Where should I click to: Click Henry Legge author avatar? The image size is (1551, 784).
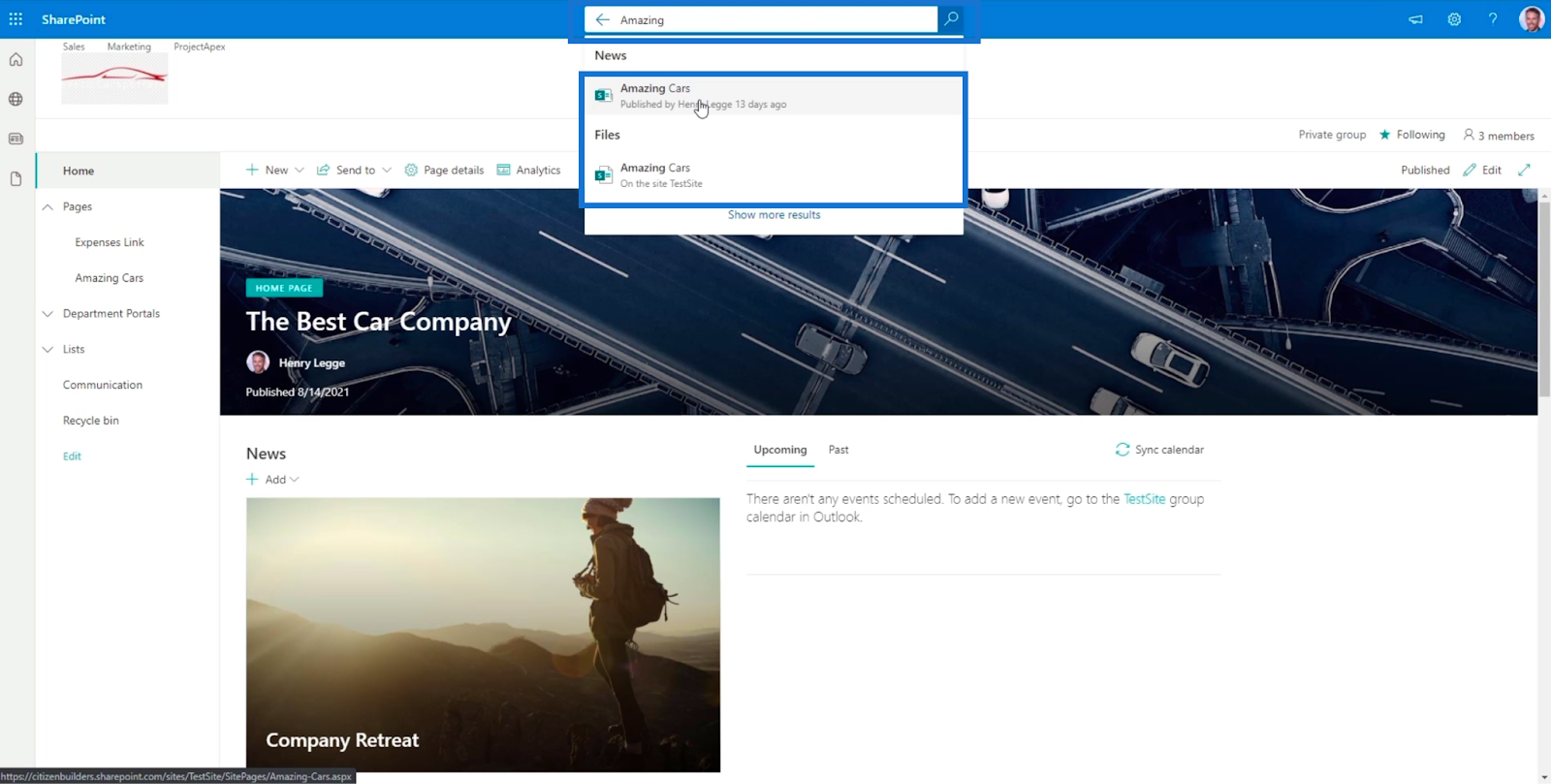(x=258, y=362)
